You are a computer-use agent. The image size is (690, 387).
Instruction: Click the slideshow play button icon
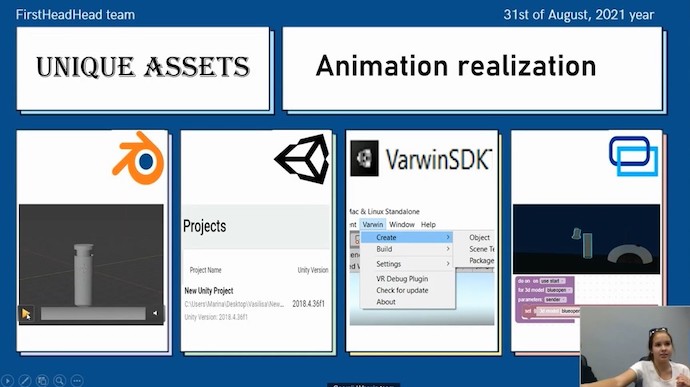(7, 380)
